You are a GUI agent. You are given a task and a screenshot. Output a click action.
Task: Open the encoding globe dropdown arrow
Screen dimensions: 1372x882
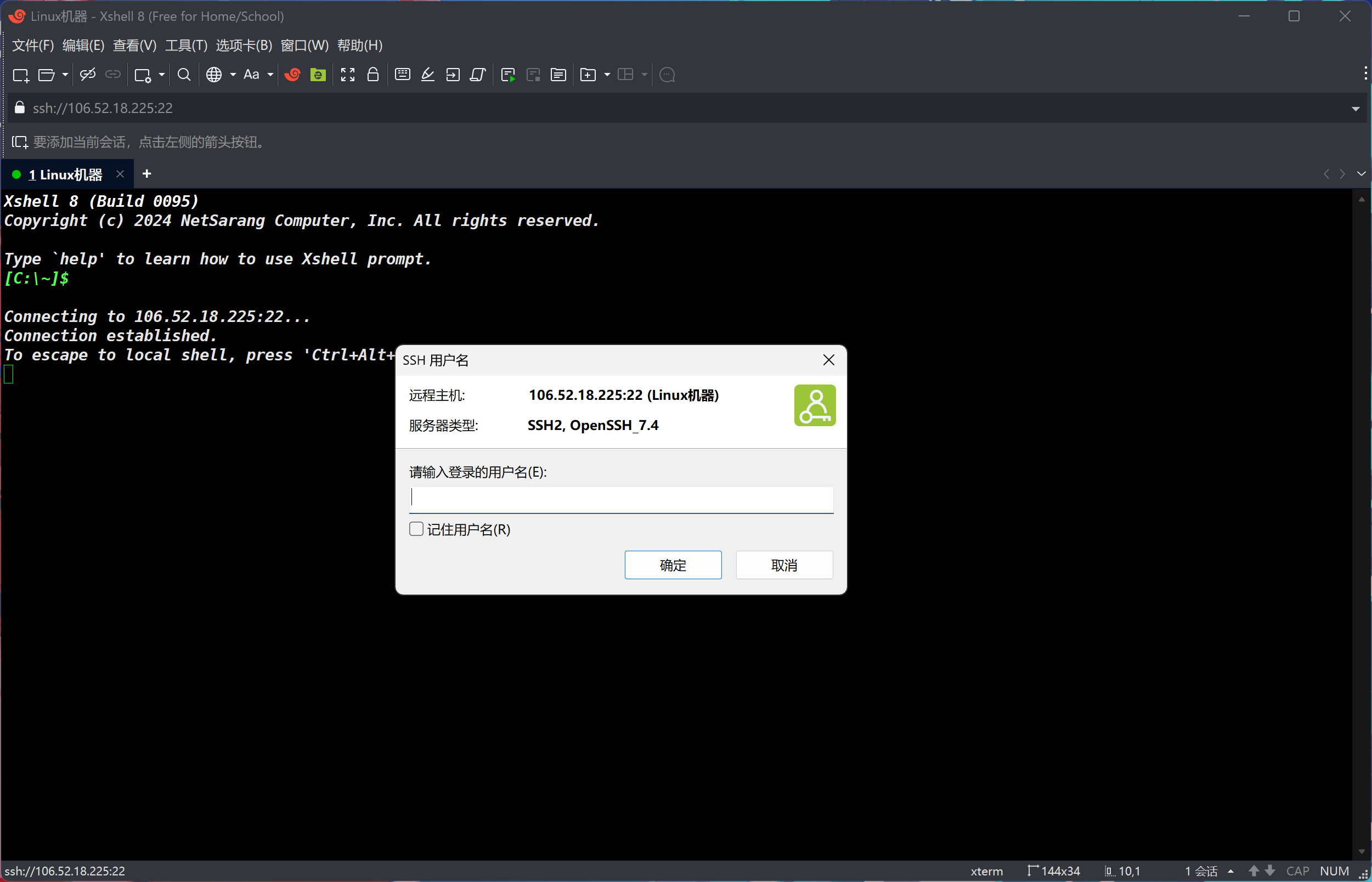(x=233, y=75)
